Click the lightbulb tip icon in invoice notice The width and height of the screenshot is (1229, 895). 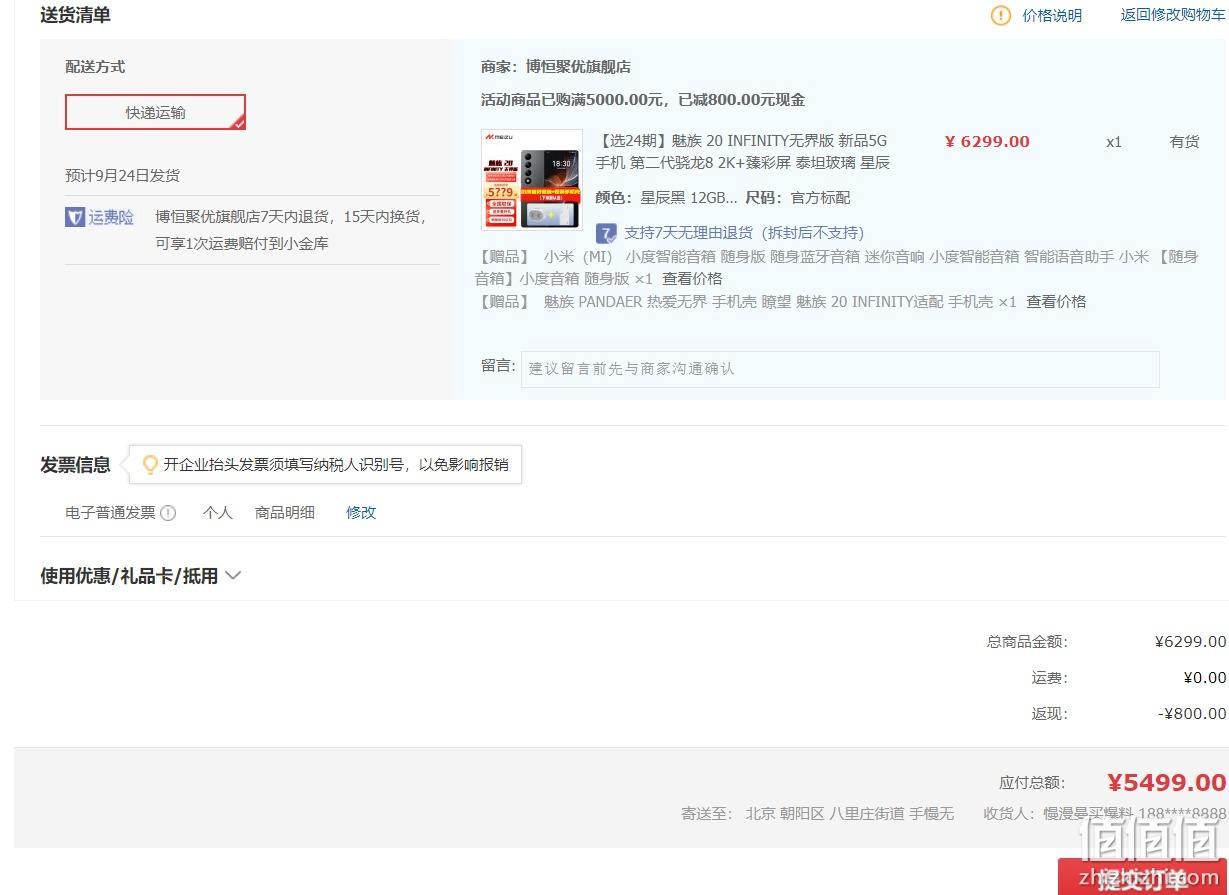click(150, 465)
